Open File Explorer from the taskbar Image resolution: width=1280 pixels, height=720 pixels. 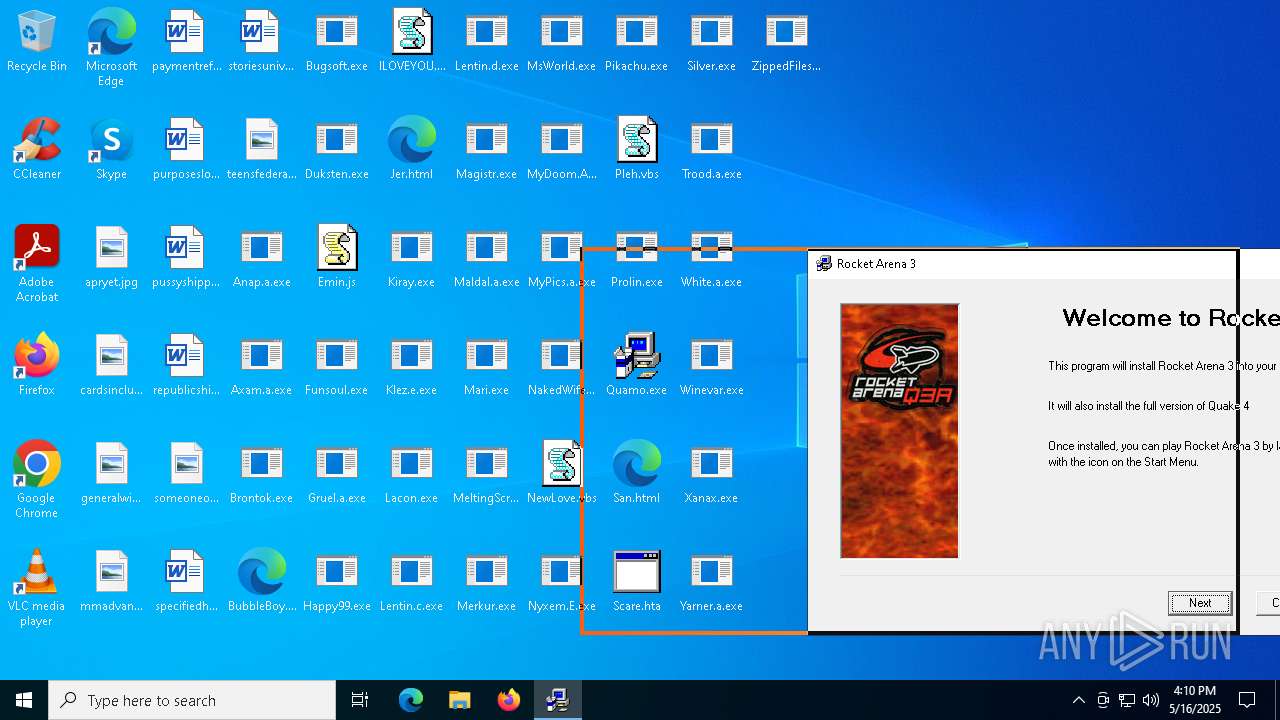pos(460,700)
